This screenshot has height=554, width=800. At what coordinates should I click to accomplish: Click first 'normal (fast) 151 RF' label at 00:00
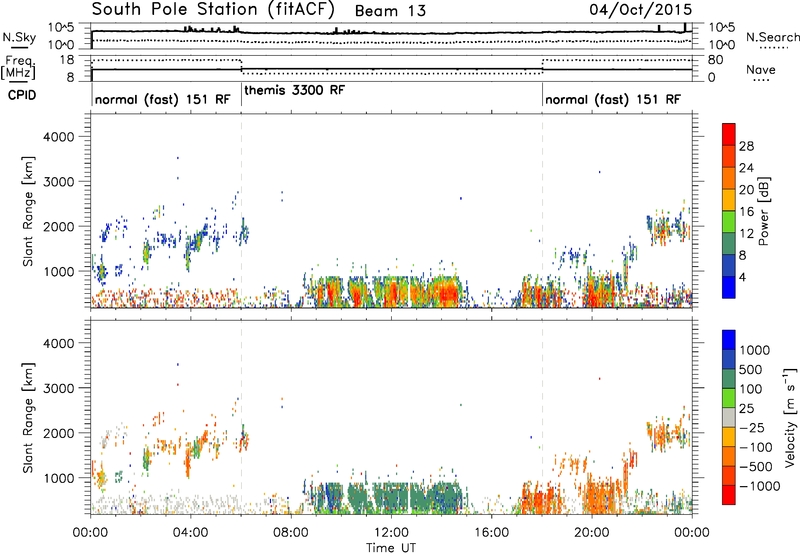coord(162,99)
